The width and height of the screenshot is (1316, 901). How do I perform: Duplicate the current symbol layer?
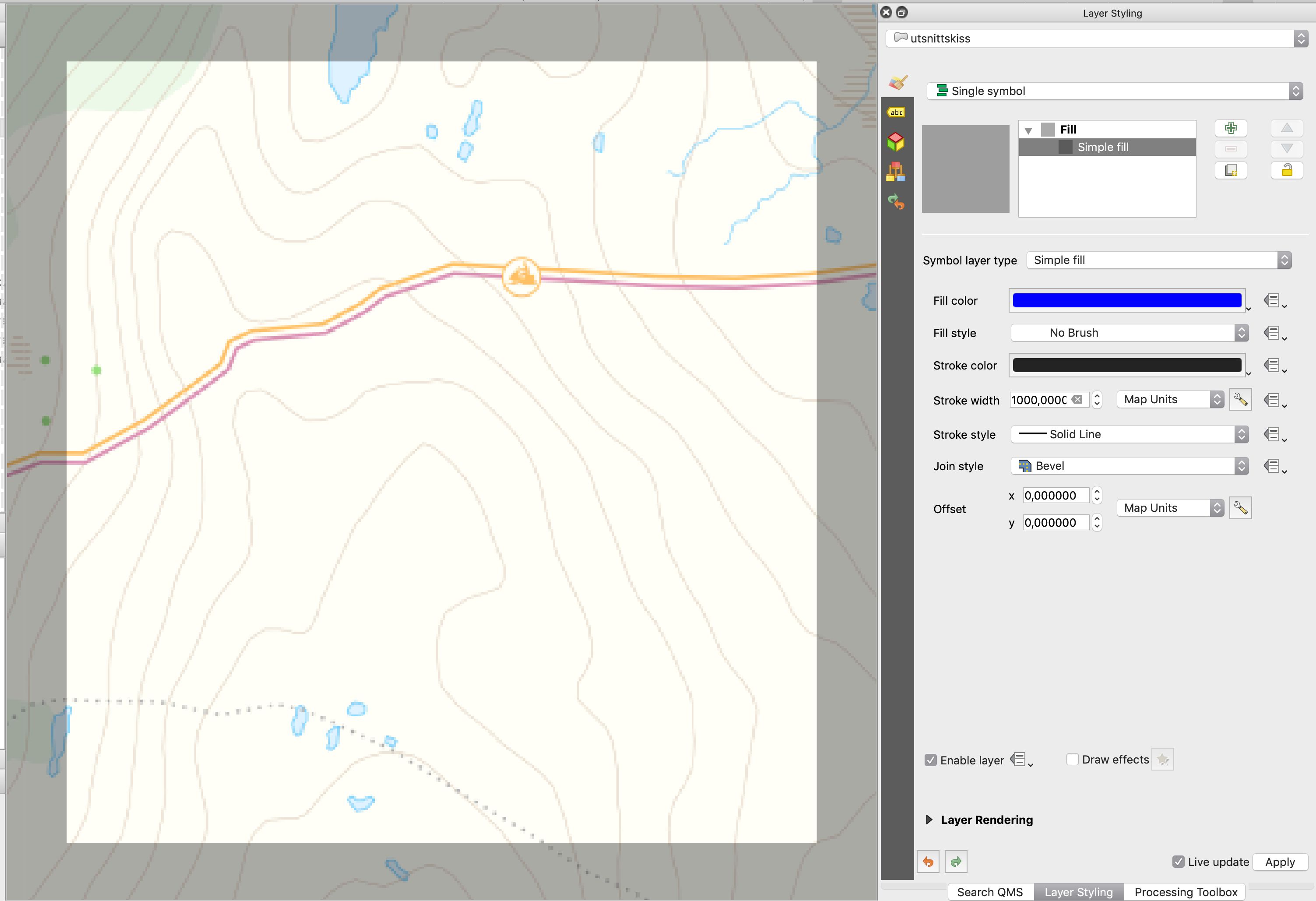pos(1231,170)
